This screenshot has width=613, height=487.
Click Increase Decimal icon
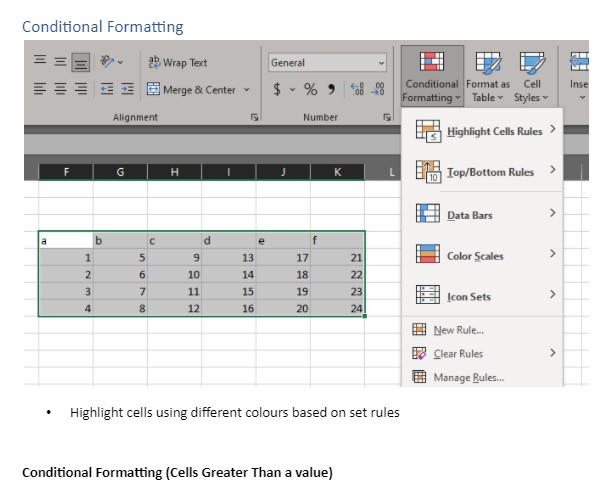pyautogui.click(x=357, y=90)
